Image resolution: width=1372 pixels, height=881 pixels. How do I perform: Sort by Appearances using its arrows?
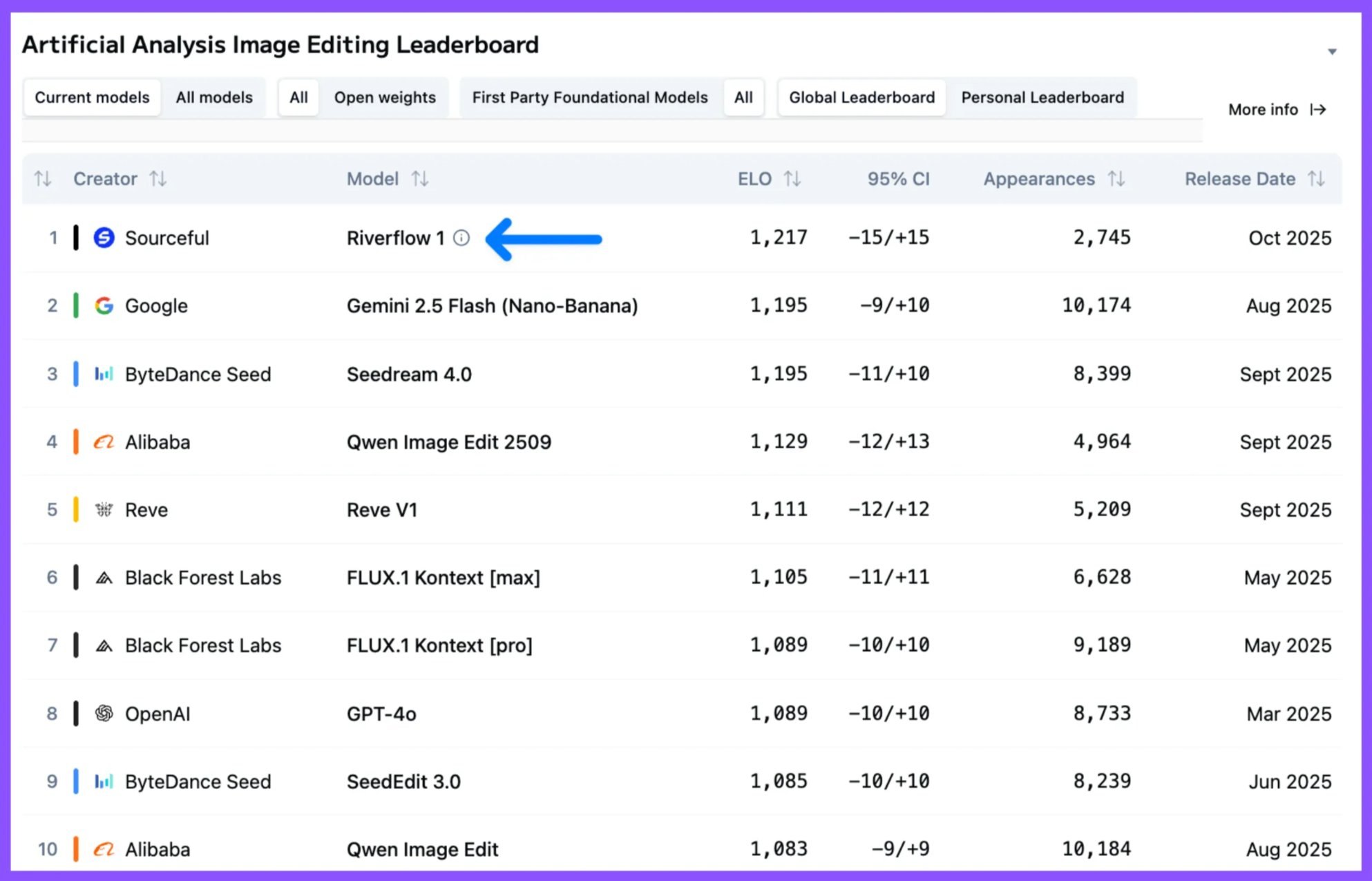(1116, 179)
